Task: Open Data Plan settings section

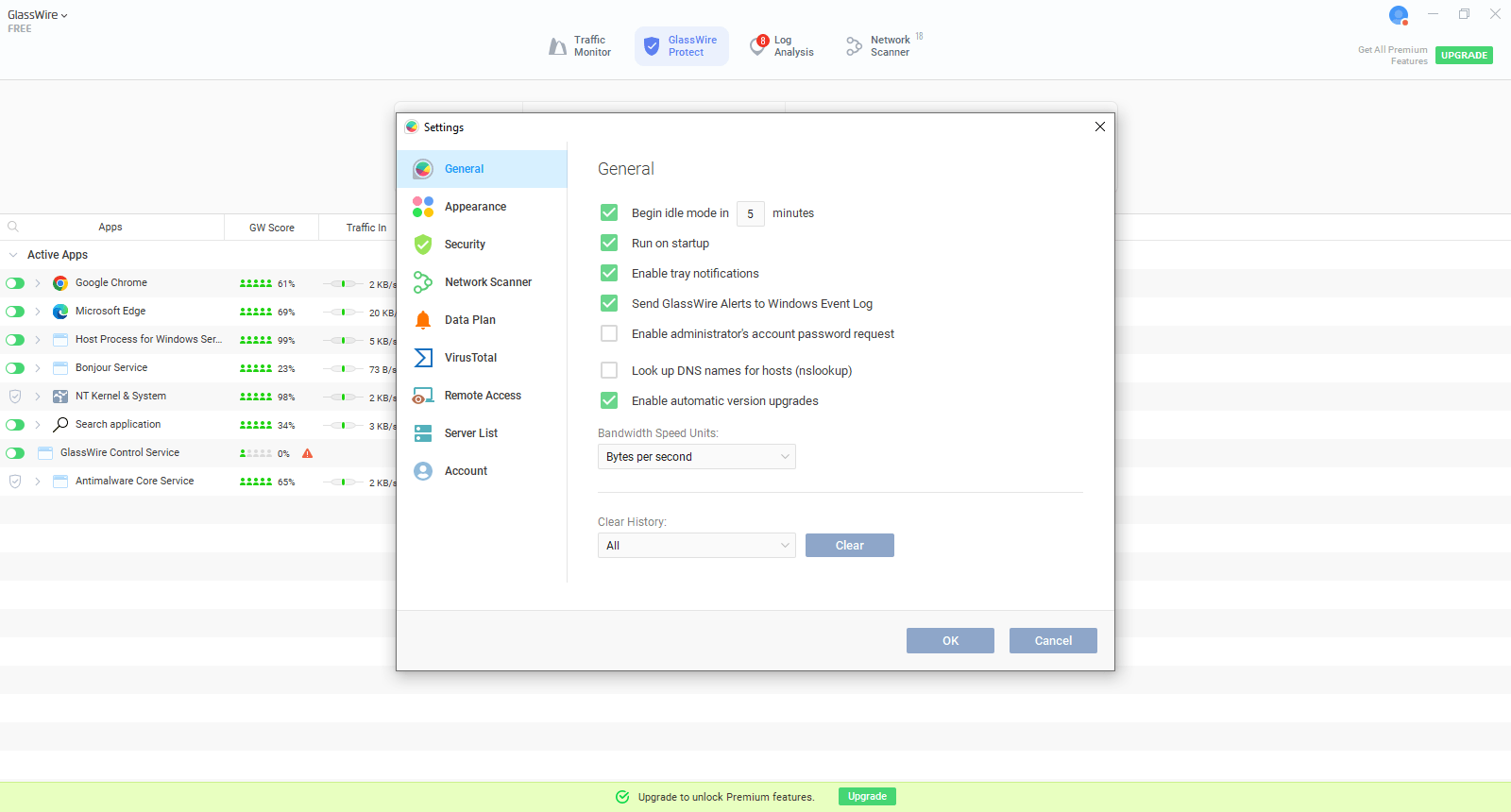Action: [x=482, y=320]
